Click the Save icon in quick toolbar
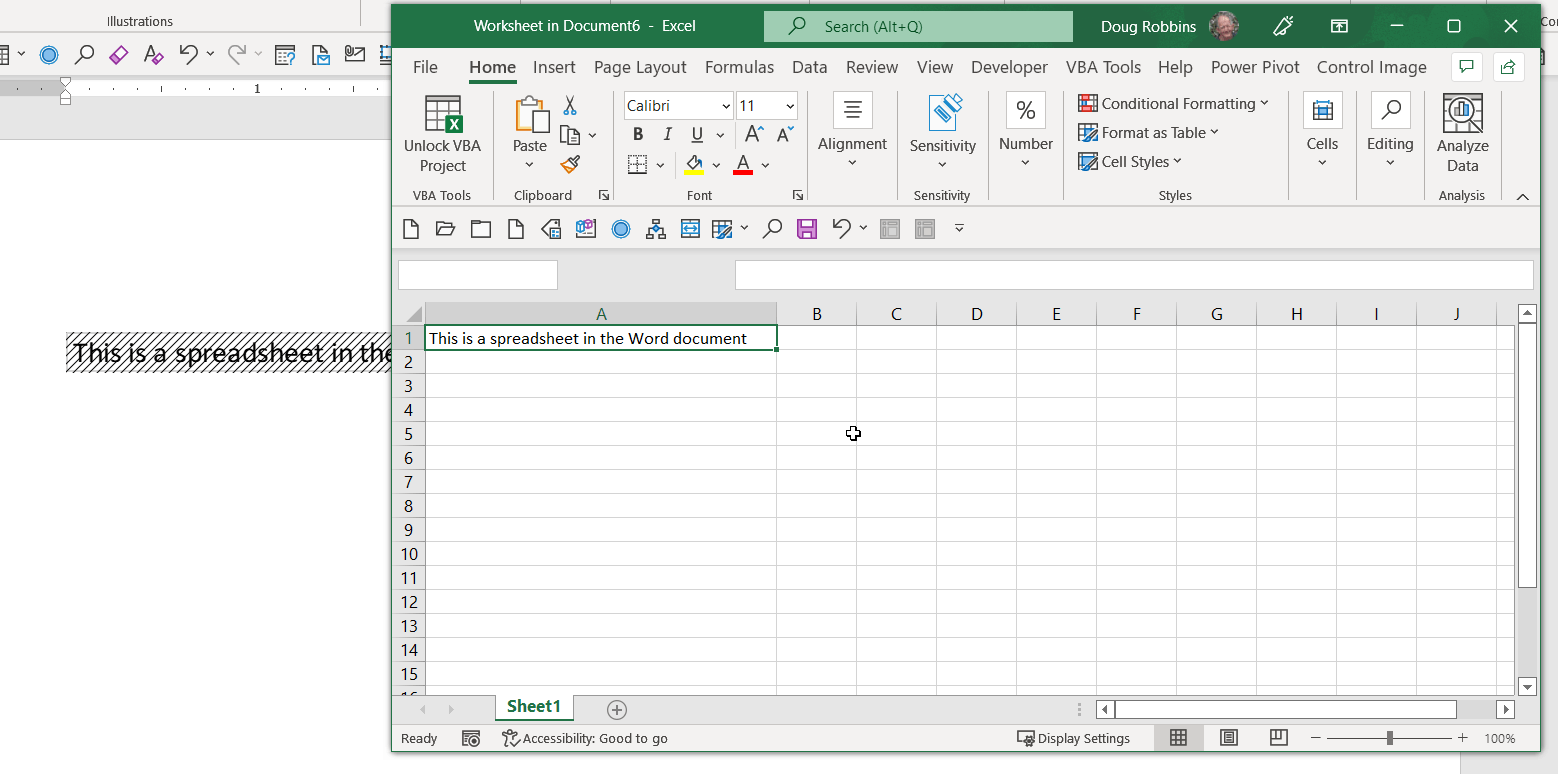The image size is (1558, 774). 807,229
